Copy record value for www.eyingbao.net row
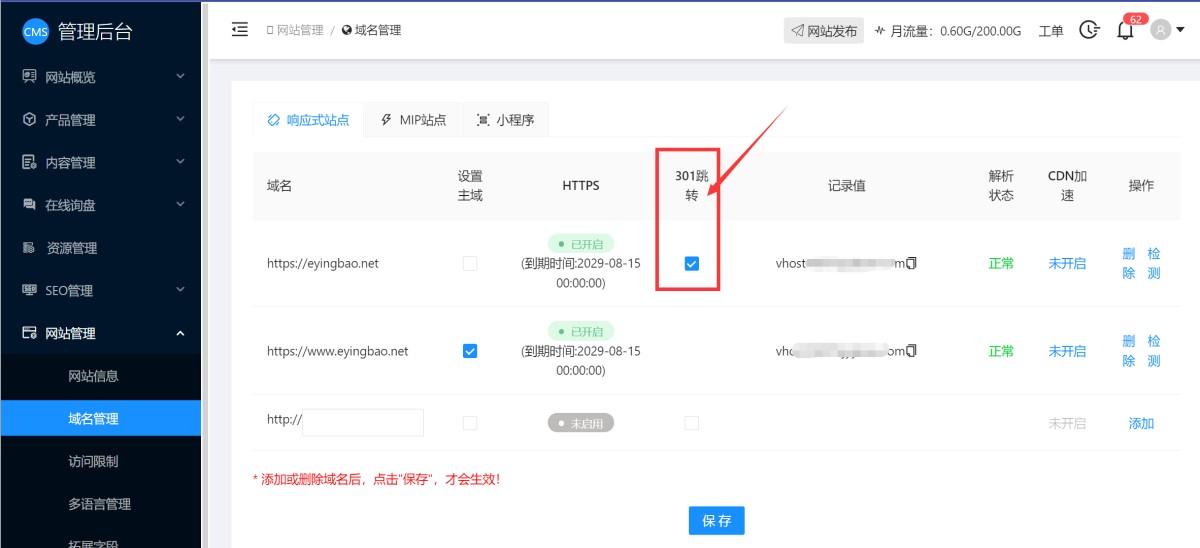The image size is (1200, 548). pos(911,351)
